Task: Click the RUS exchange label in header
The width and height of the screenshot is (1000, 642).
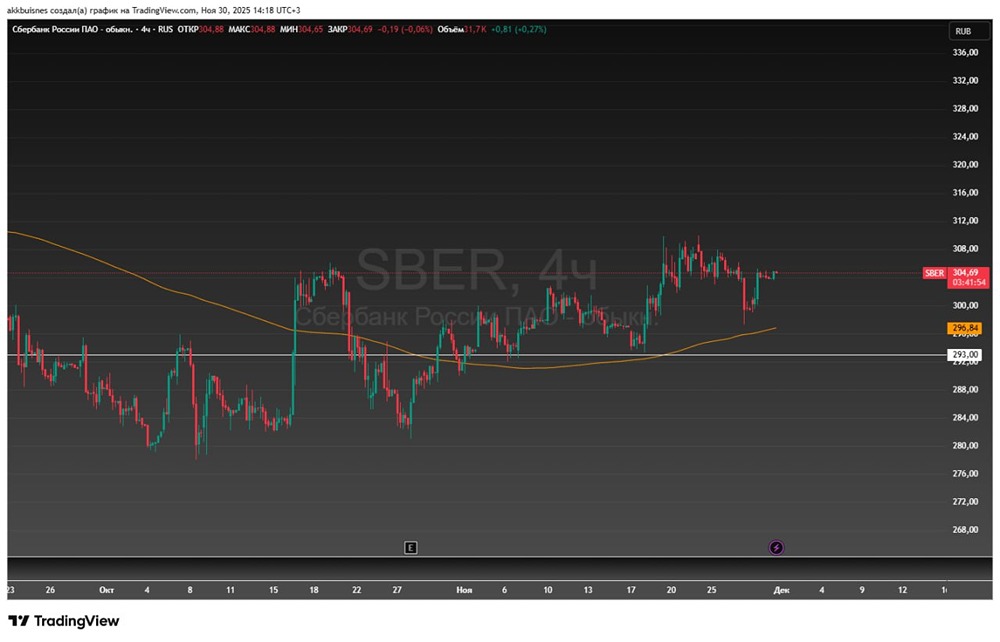Action: click(165, 29)
